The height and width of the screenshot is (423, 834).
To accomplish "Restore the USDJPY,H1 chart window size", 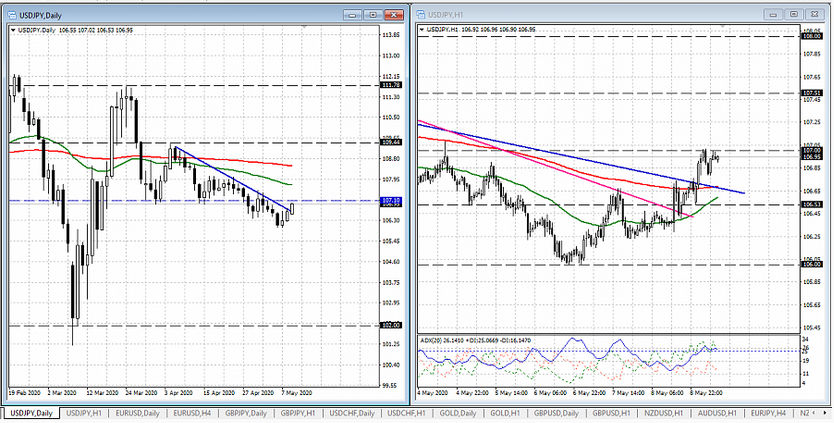I will 792,14.
